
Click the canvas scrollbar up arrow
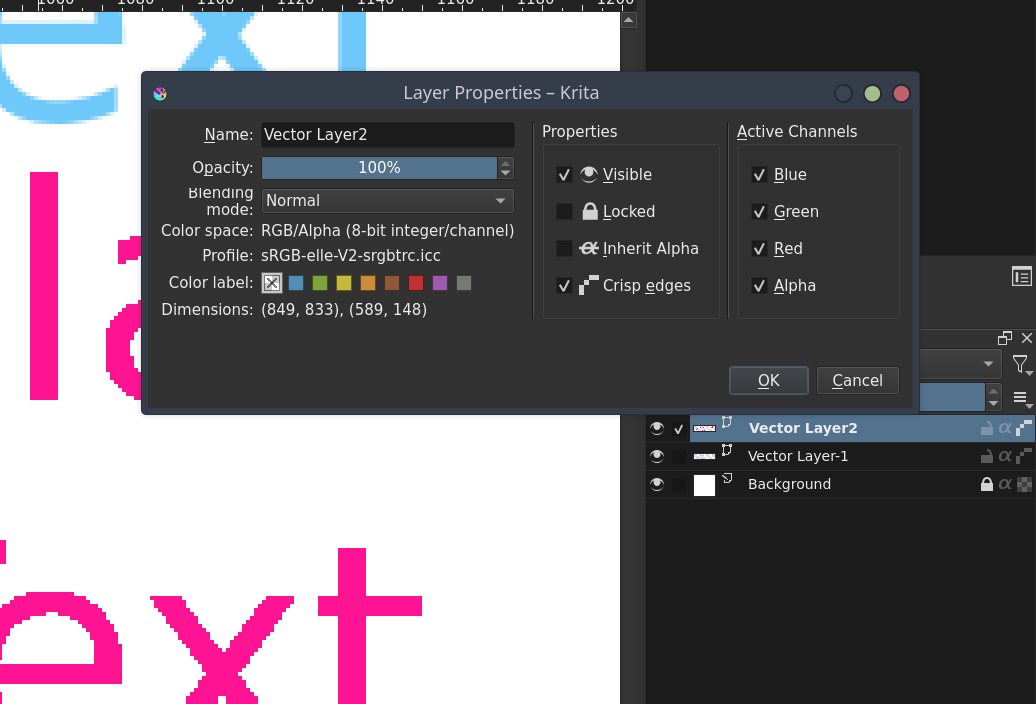(628, 20)
